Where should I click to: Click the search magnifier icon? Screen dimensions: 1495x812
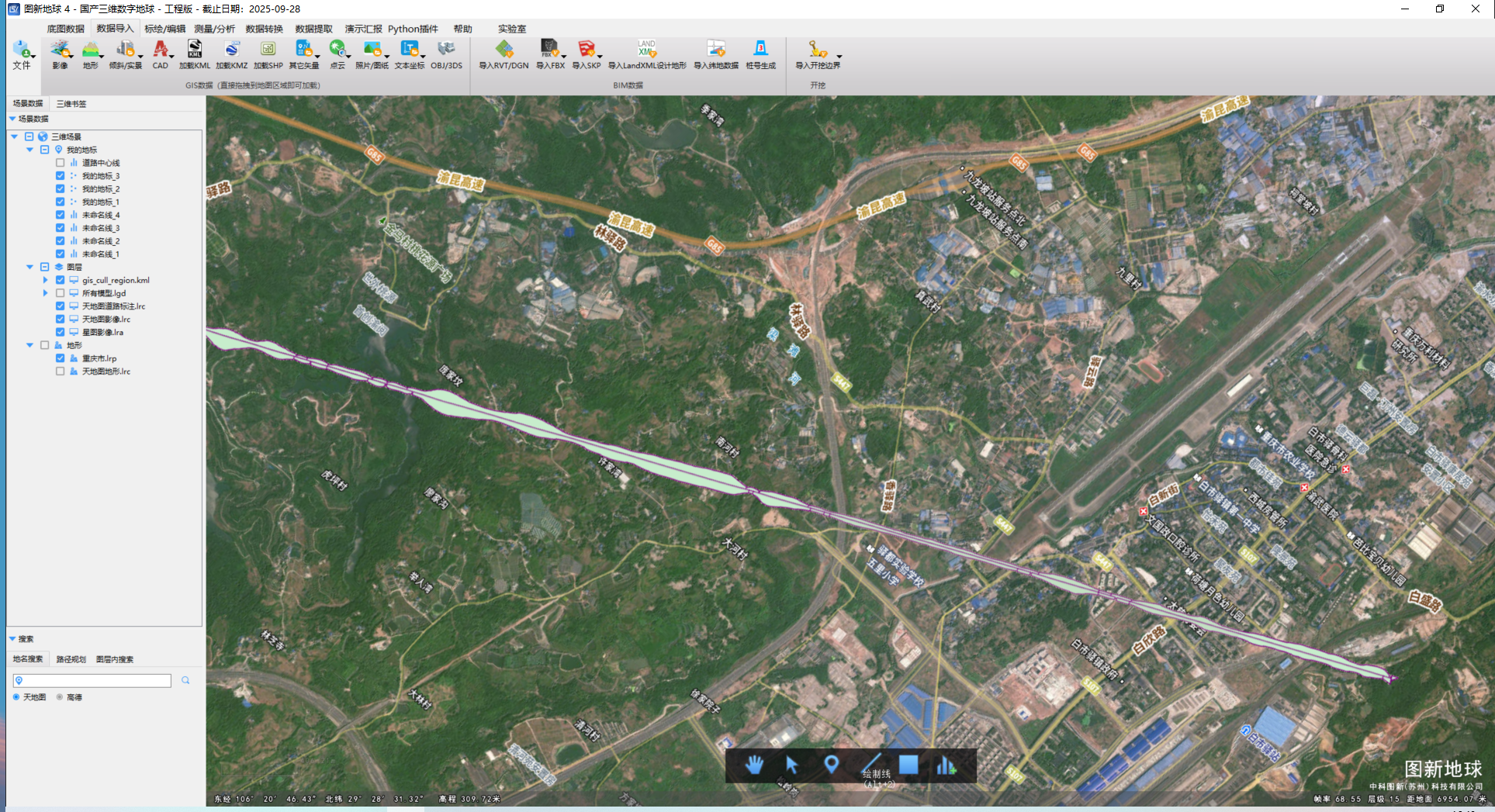tap(185, 680)
